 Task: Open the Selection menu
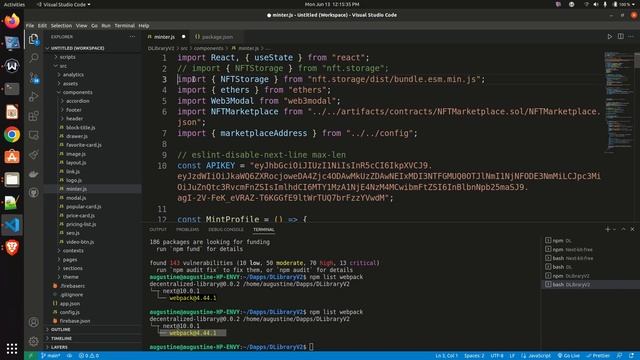click(61, 26)
